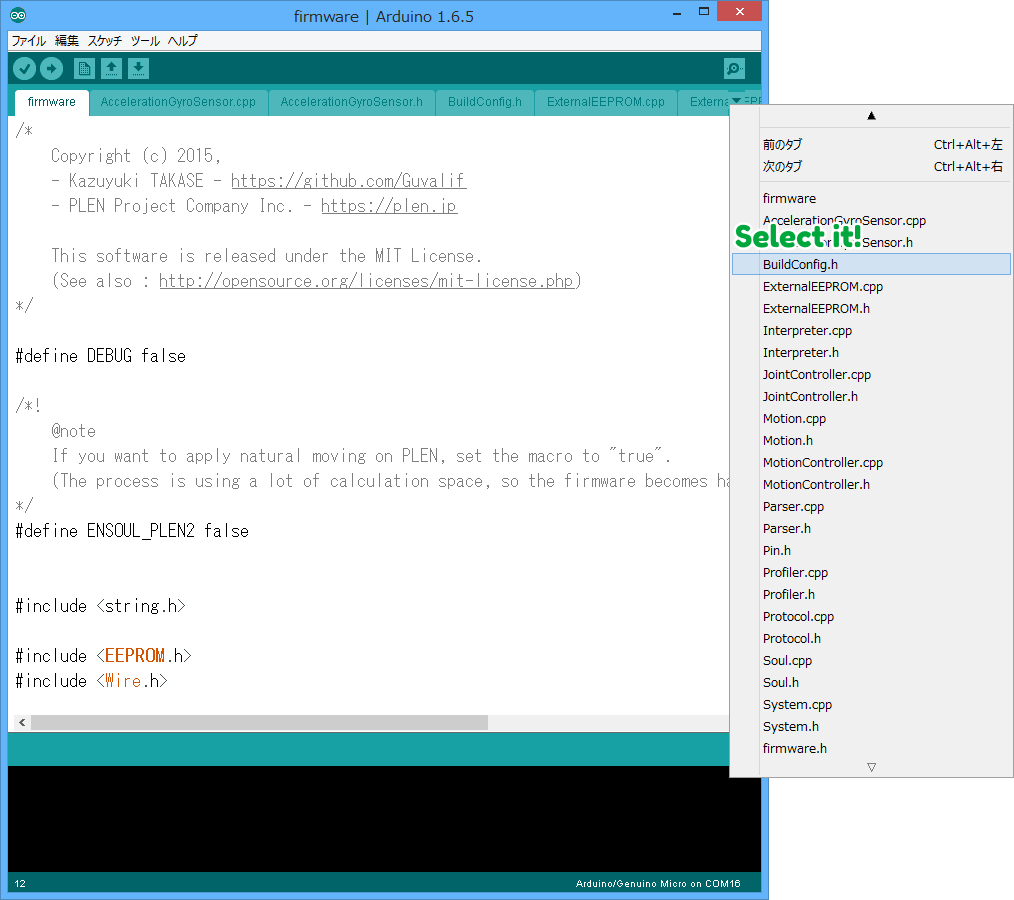1014x900 pixels.
Task: Select System.cpp in the list
Action: 871,704
